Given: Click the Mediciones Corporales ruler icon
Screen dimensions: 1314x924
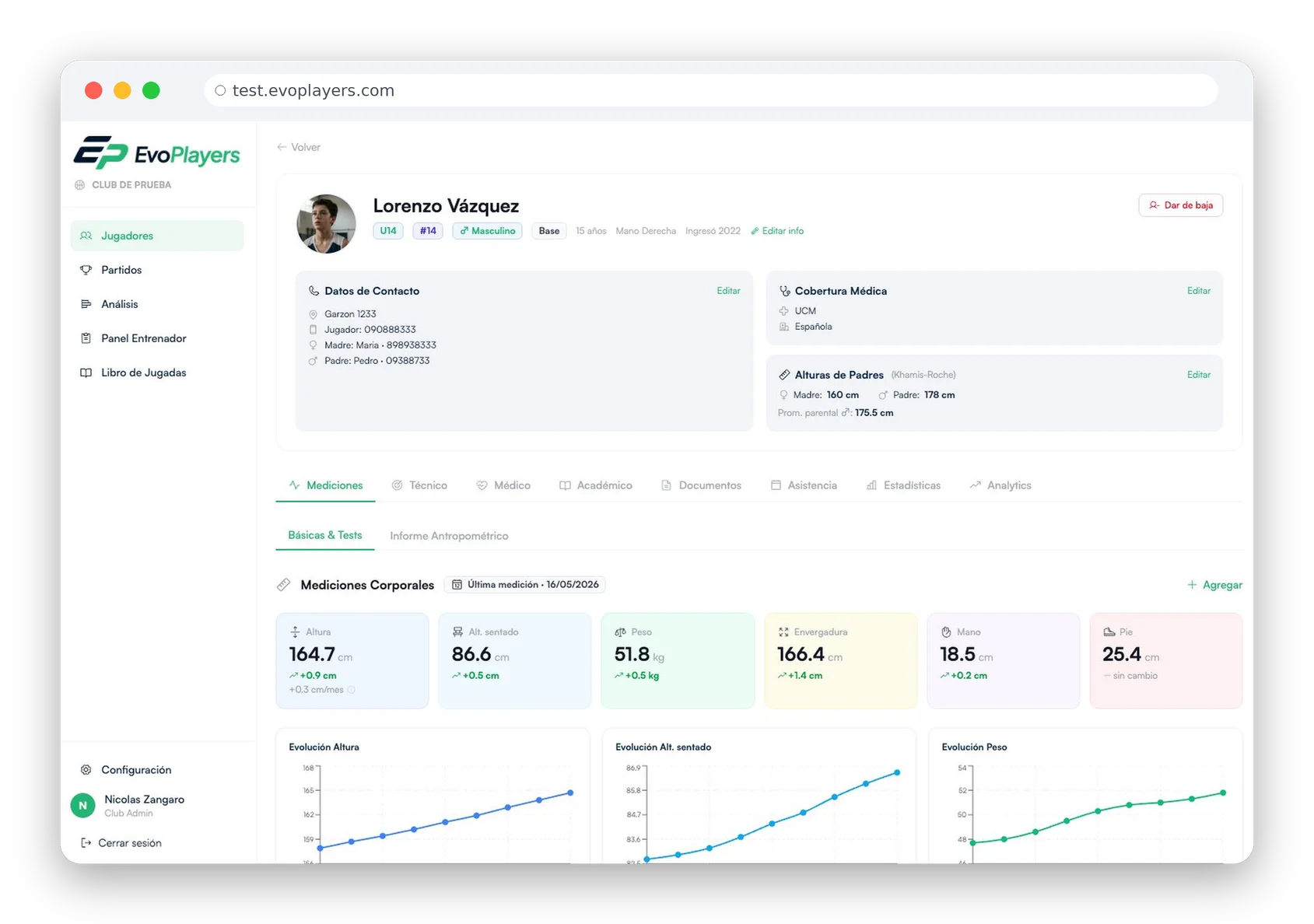Looking at the screenshot, I should (284, 585).
